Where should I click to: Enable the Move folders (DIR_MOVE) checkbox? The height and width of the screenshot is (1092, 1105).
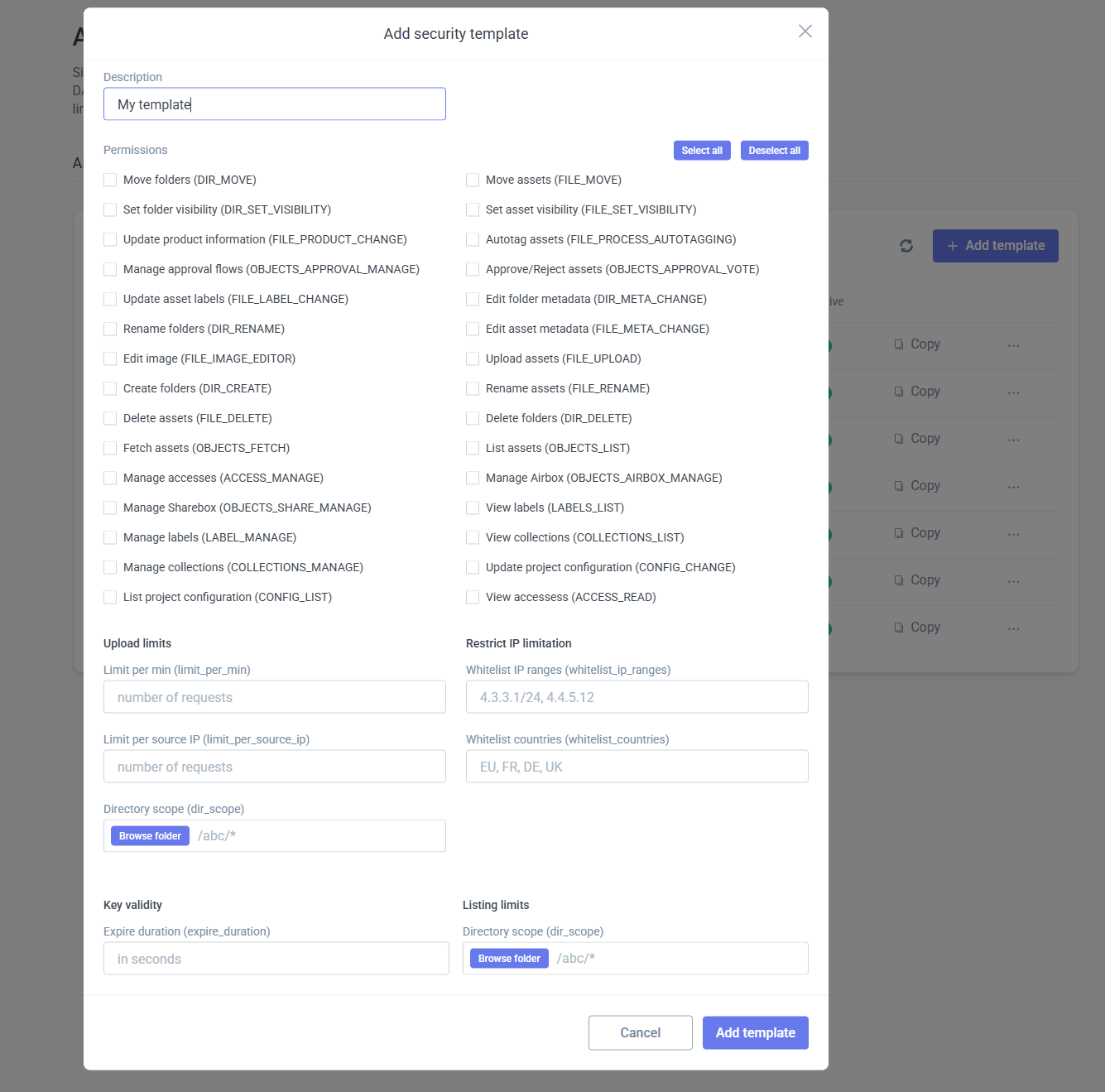pyautogui.click(x=110, y=180)
